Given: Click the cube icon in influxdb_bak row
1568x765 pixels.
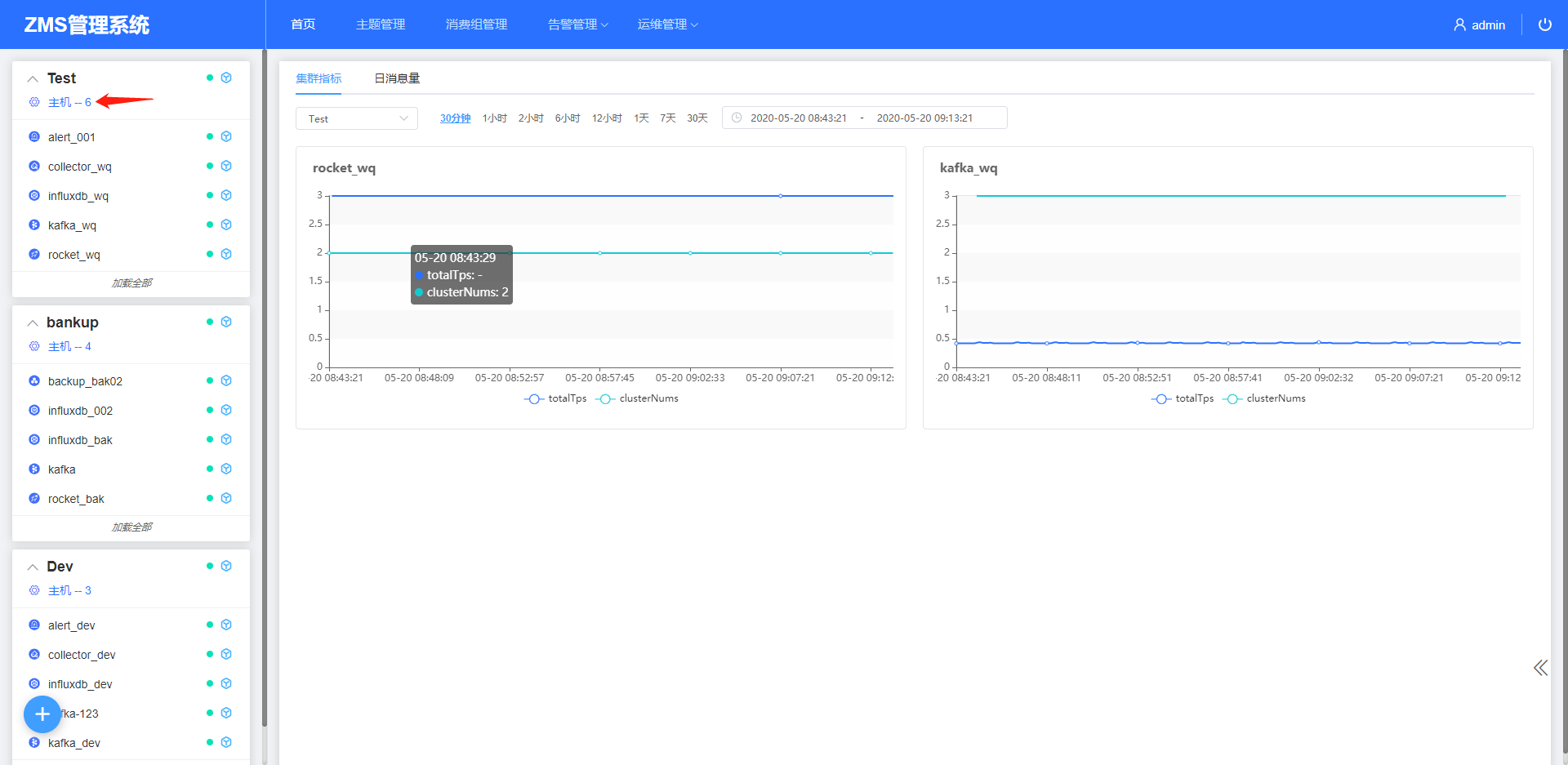Looking at the screenshot, I should coord(227,439).
